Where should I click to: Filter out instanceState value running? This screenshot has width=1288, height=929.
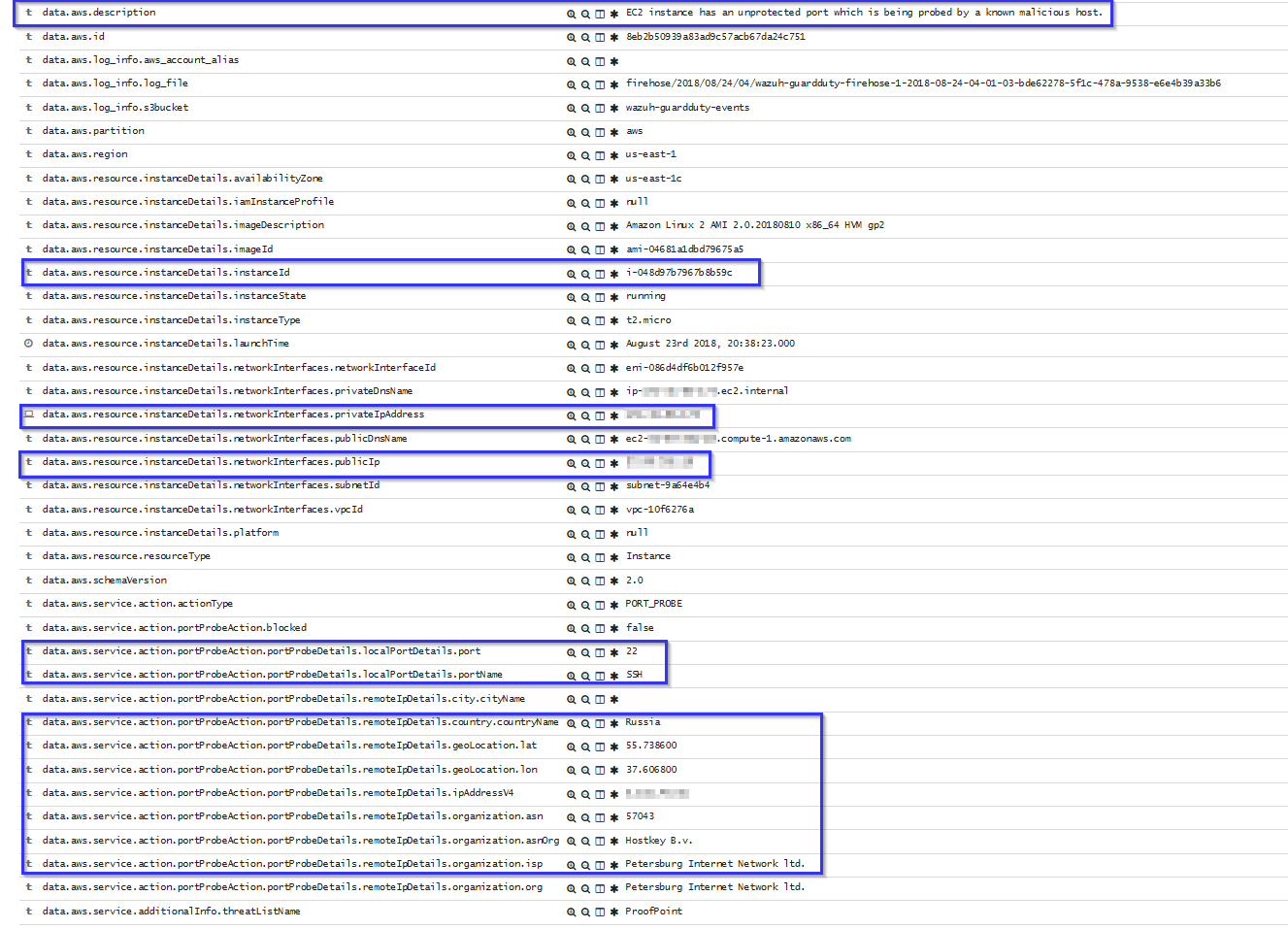585,297
